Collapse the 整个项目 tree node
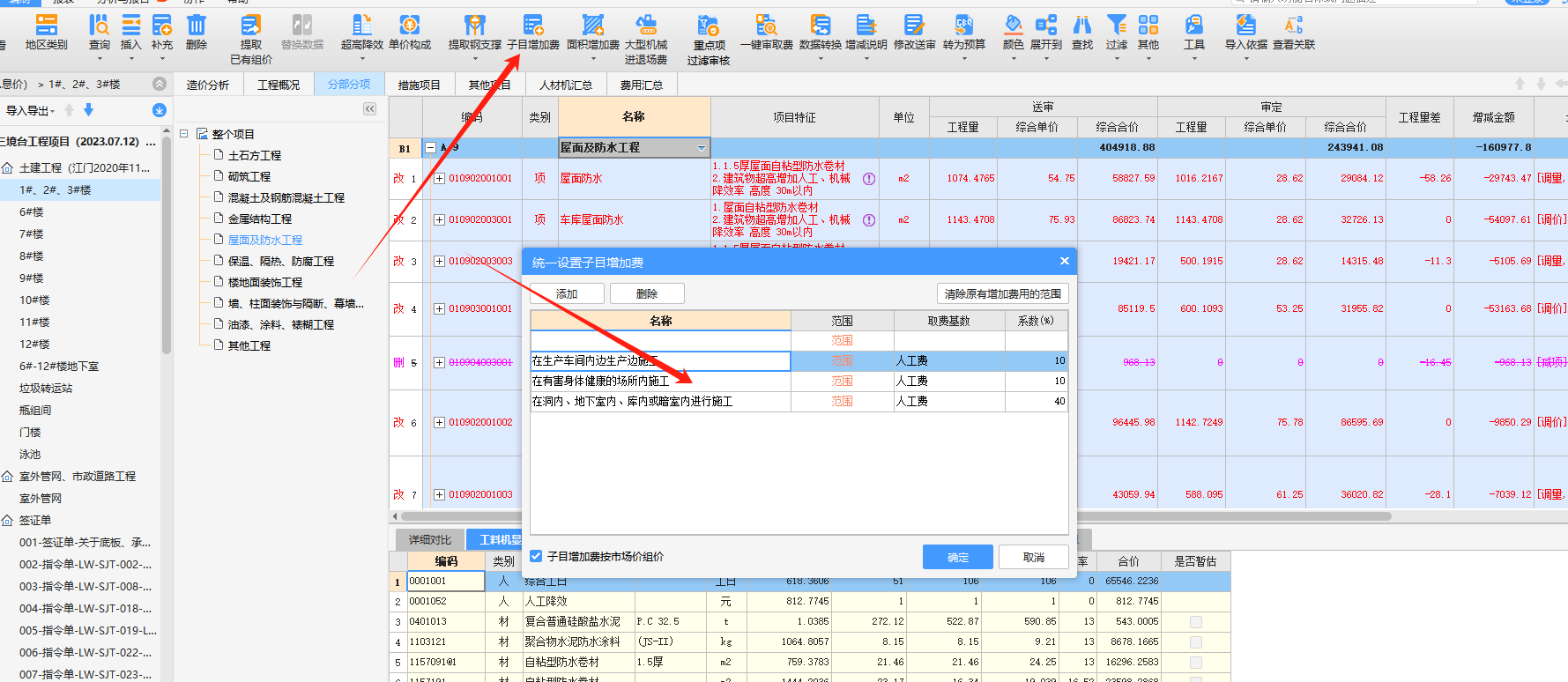 [x=184, y=134]
